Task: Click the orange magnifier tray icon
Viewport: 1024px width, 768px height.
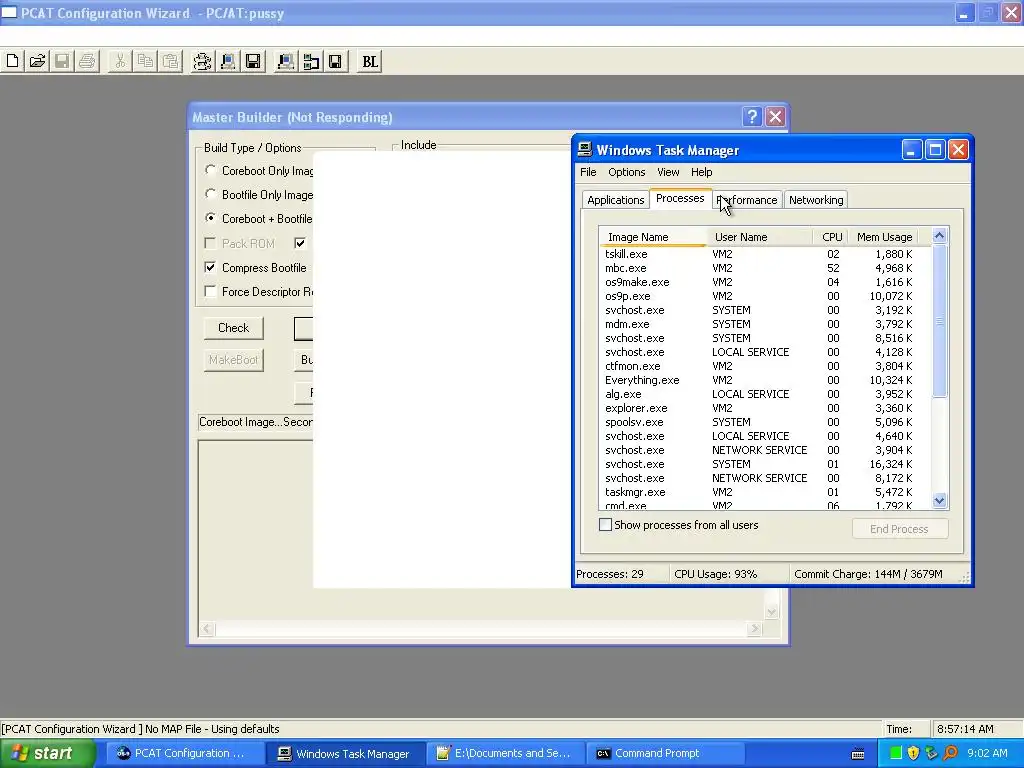Action: pyautogui.click(x=950, y=753)
